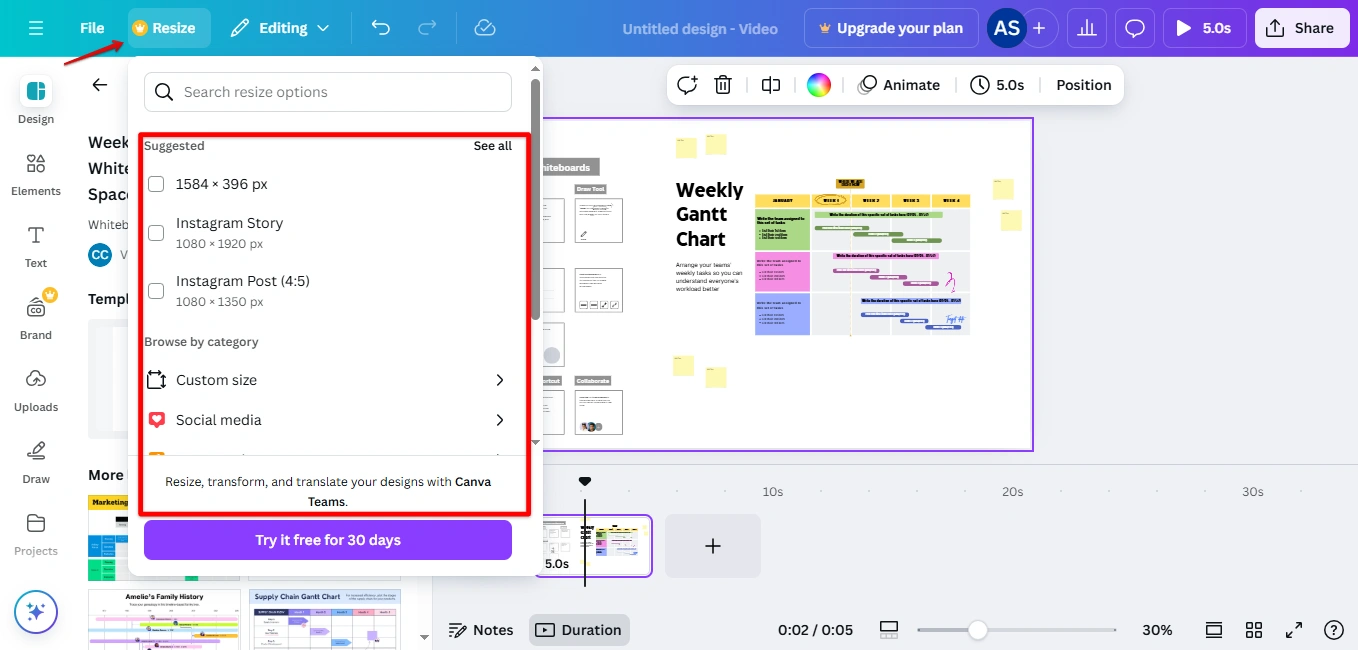
Task: Click See all suggested sizes
Action: pyautogui.click(x=492, y=146)
